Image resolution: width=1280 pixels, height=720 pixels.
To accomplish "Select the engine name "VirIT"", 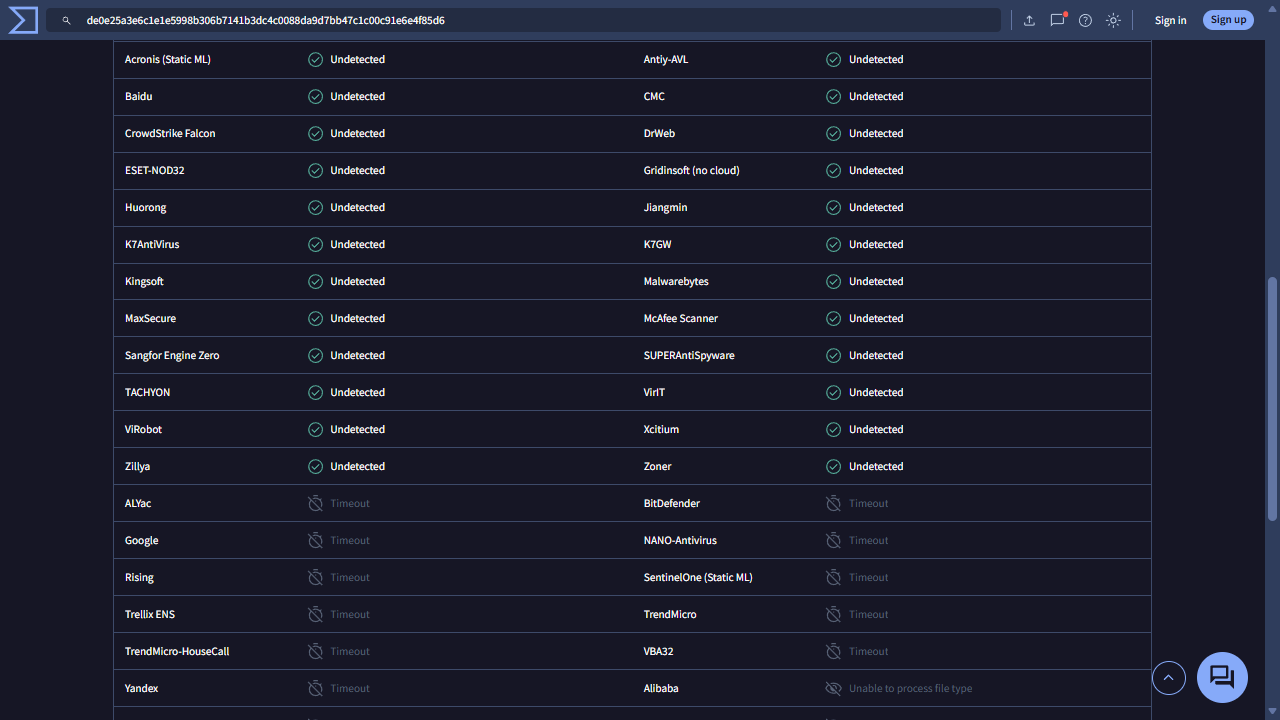I will click(x=654, y=393).
